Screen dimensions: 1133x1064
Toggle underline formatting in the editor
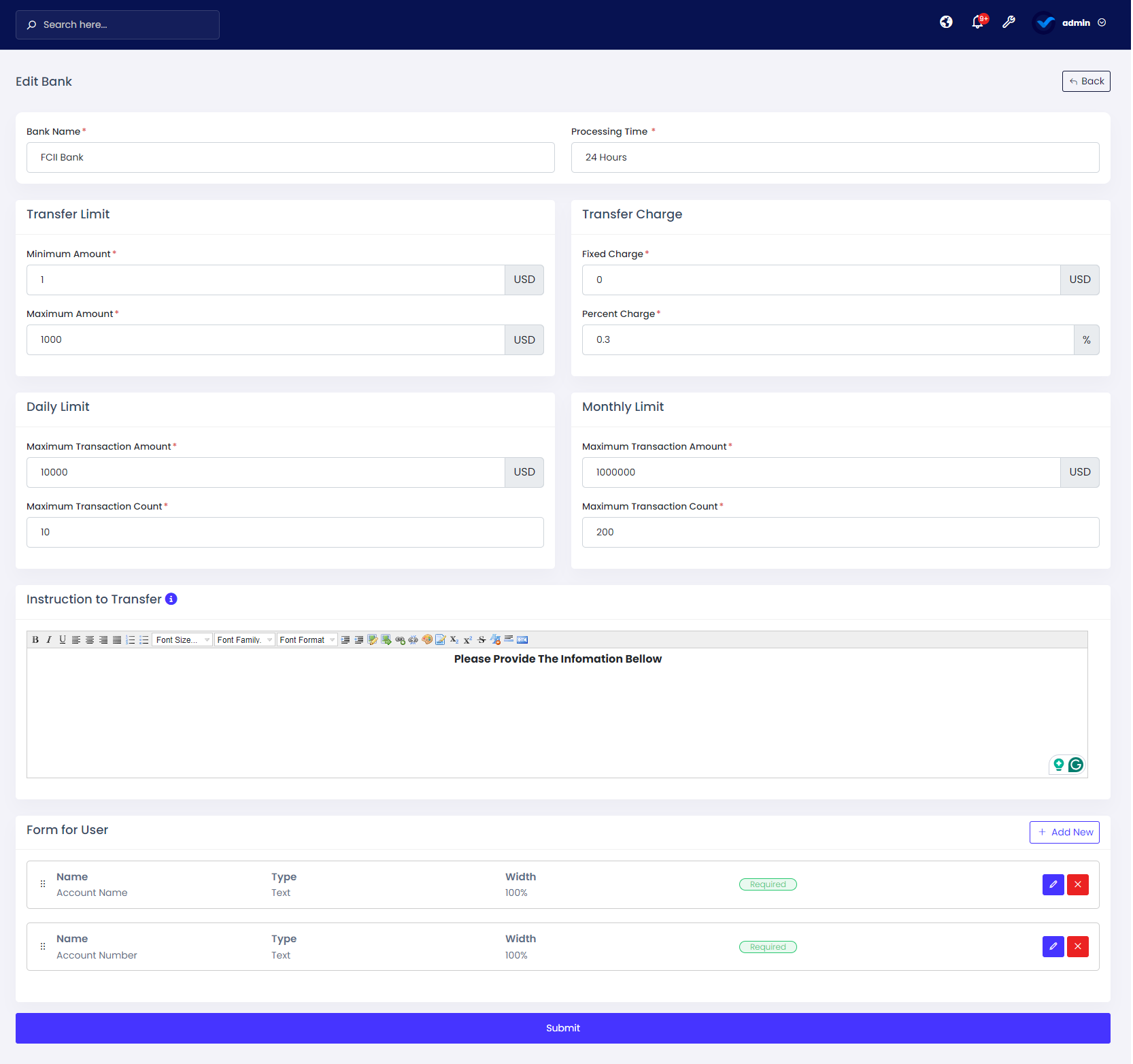62,639
